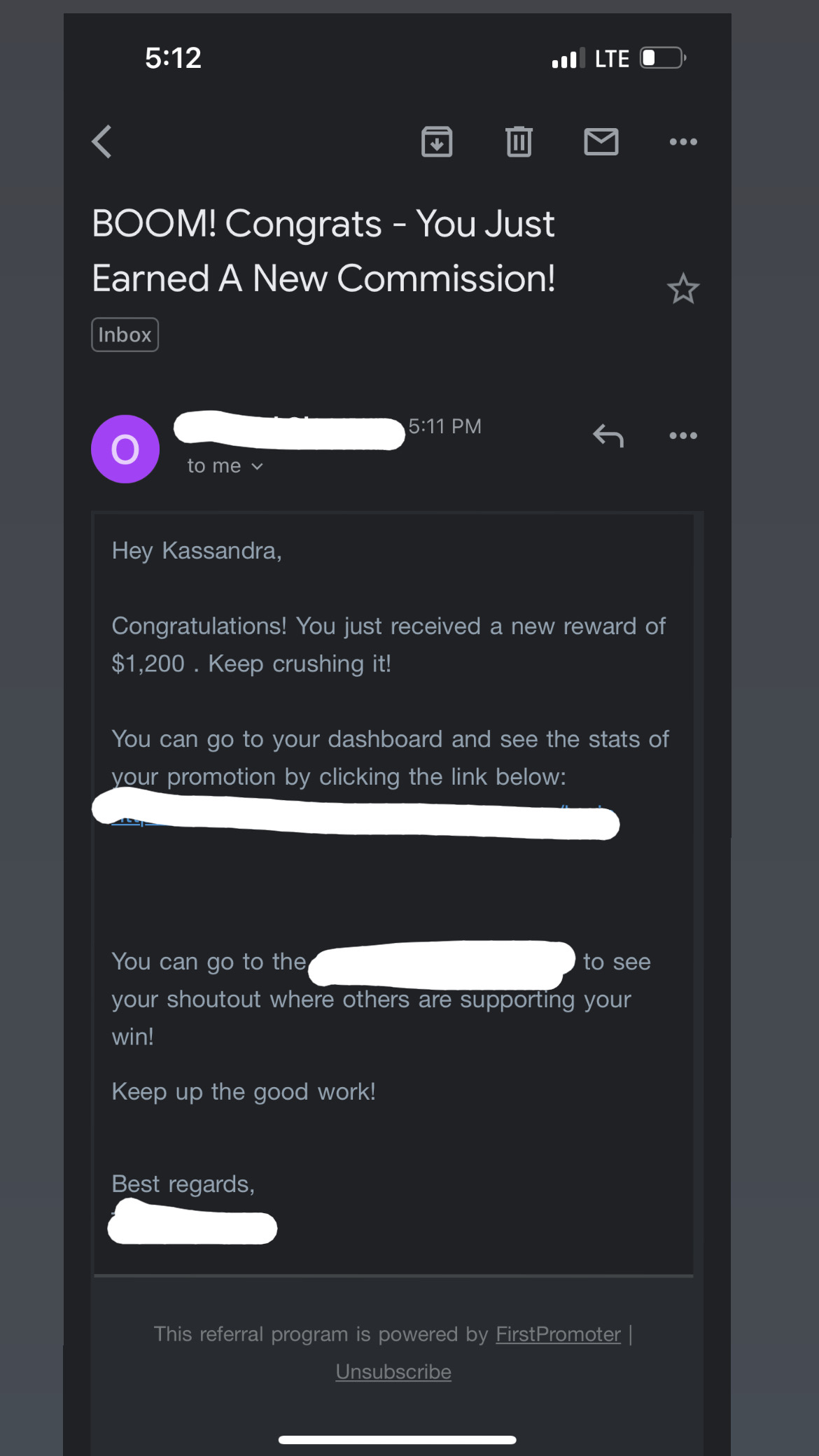Star this commission email
The height and width of the screenshot is (1456, 819).
point(682,289)
